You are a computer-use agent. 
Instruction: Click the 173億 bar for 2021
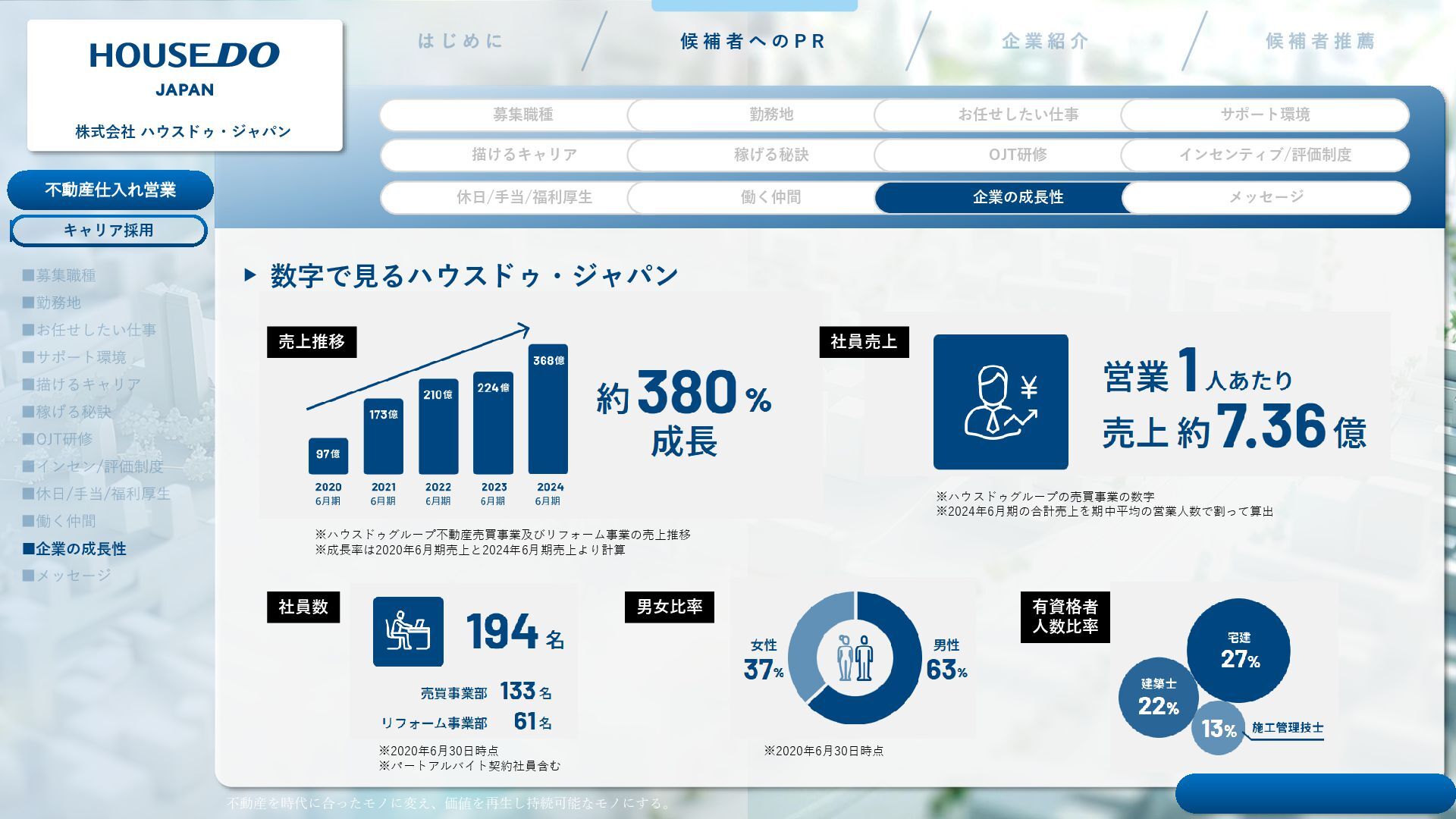point(384,437)
